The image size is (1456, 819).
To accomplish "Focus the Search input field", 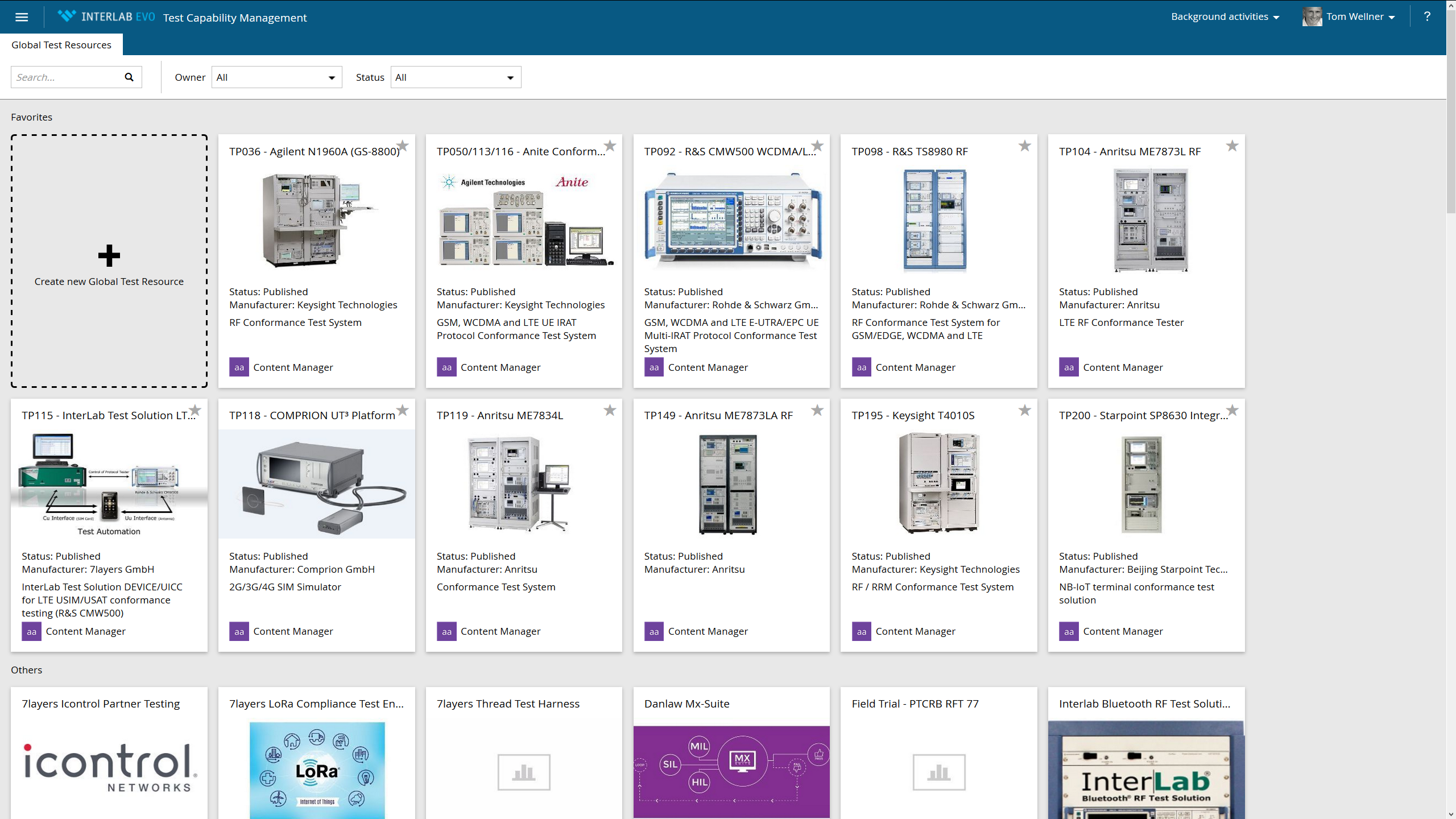I will coord(65,77).
